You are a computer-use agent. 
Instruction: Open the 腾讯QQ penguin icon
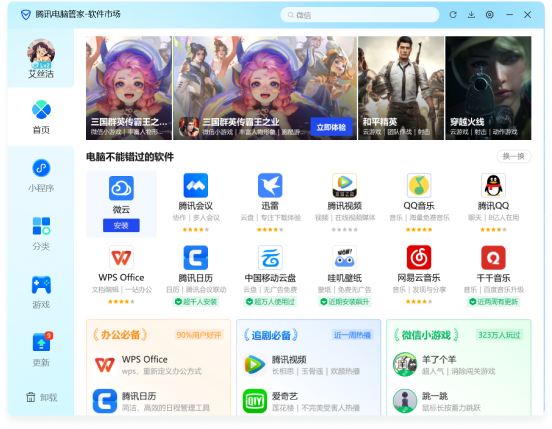point(494,185)
